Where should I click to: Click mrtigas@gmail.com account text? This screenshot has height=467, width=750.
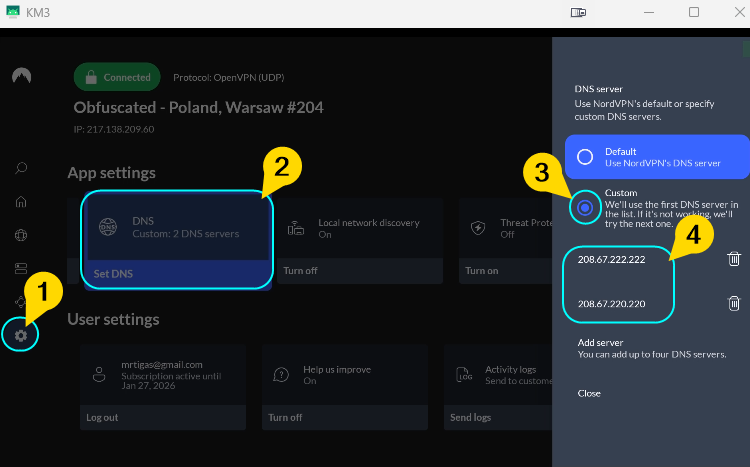[x=162, y=365]
